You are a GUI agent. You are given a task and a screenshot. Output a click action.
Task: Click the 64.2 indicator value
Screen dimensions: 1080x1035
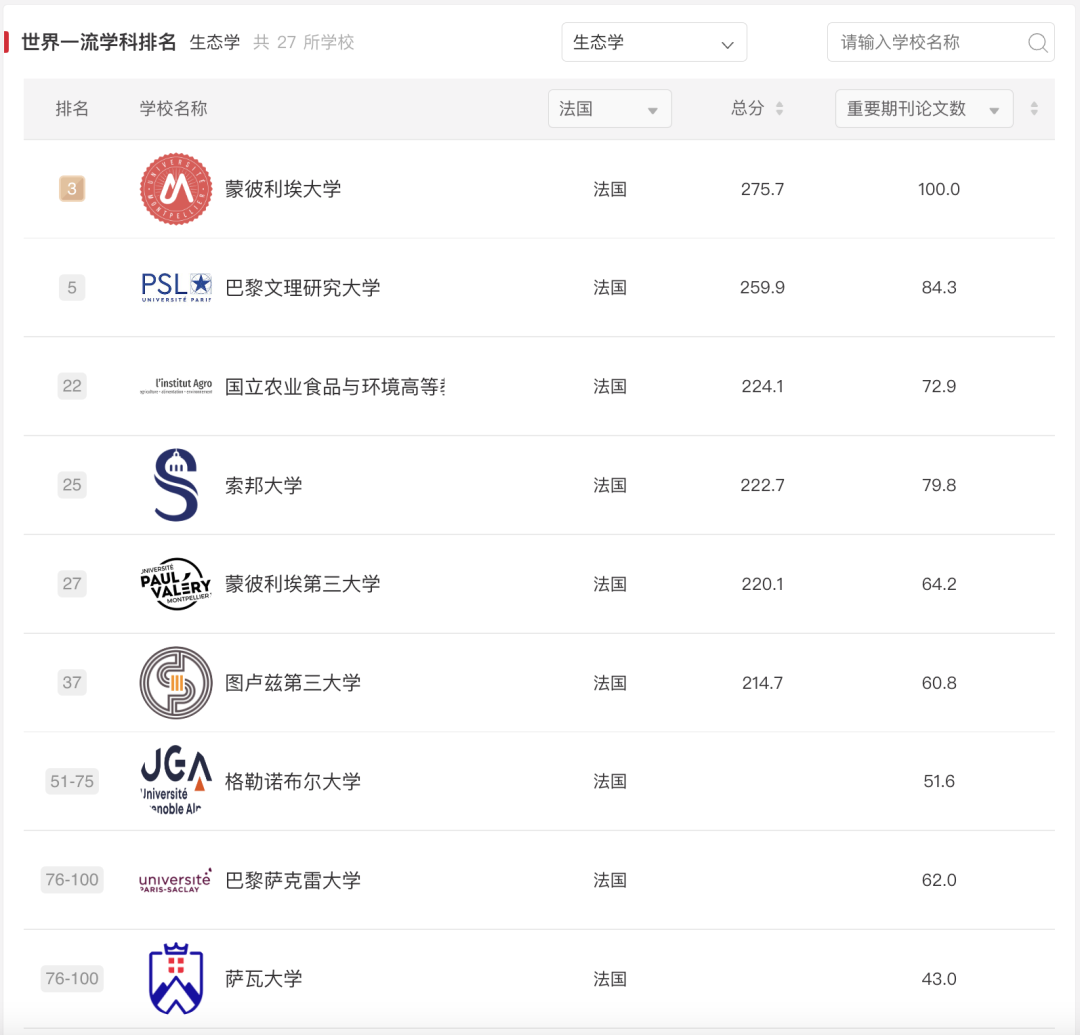pyautogui.click(x=939, y=584)
